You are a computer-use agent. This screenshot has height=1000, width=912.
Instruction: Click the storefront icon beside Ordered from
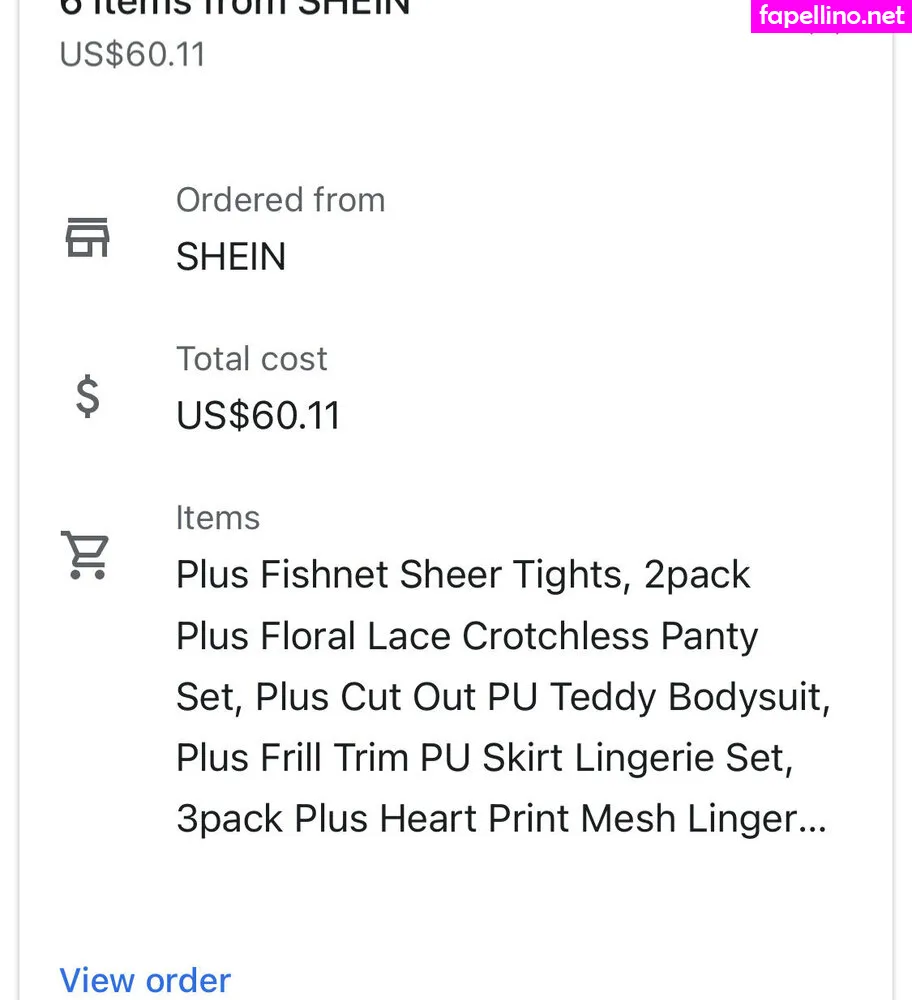click(87, 237)
